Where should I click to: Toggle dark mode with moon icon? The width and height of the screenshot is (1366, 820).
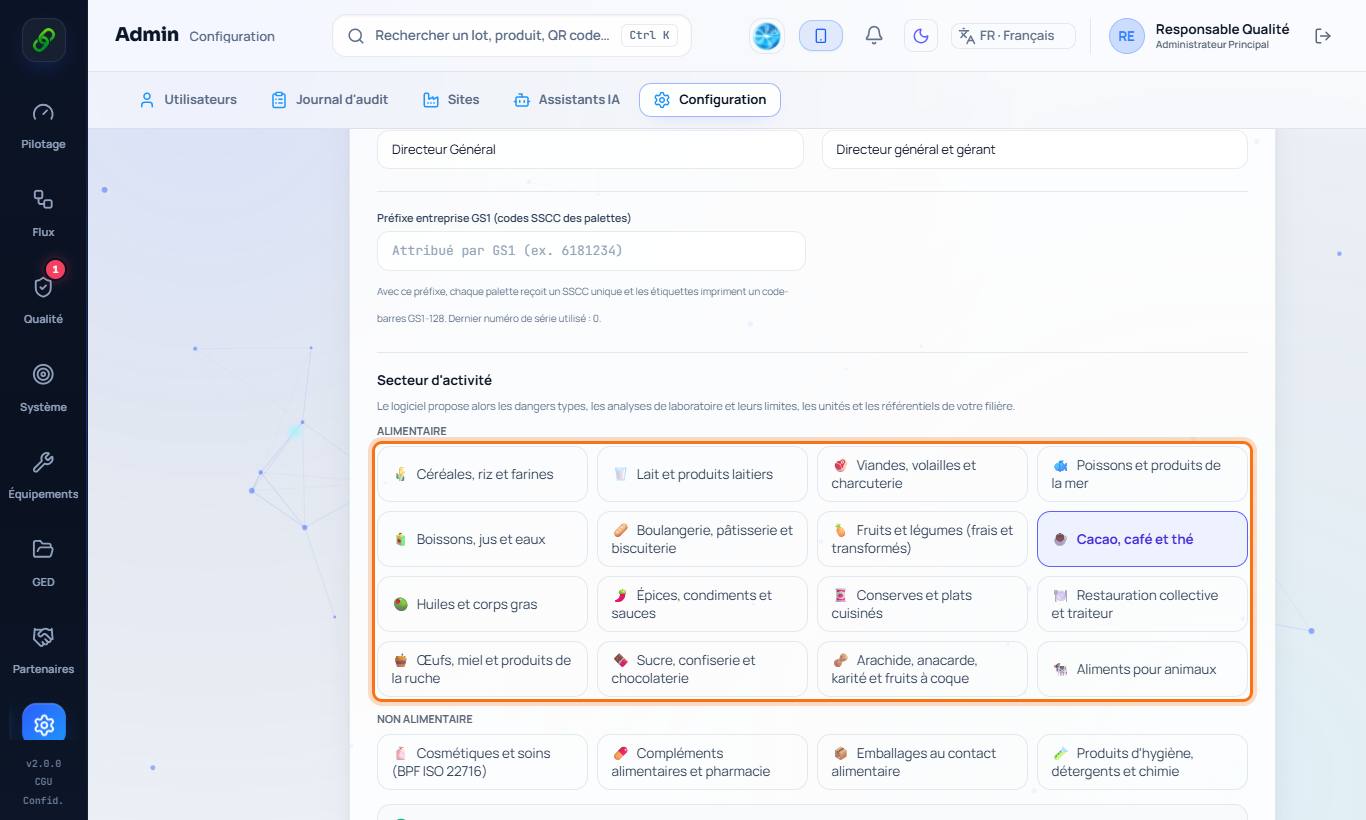tap(921, 36)
